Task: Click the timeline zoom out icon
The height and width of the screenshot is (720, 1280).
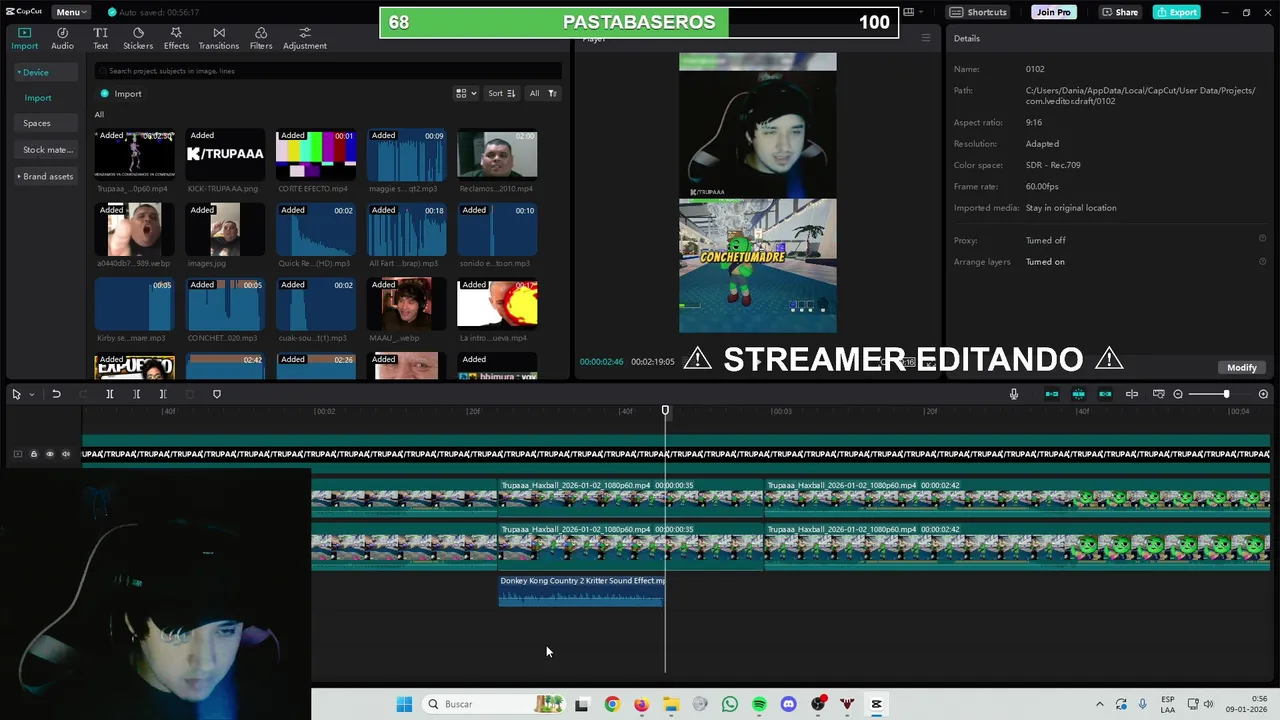Action: tap(1178, 394)
